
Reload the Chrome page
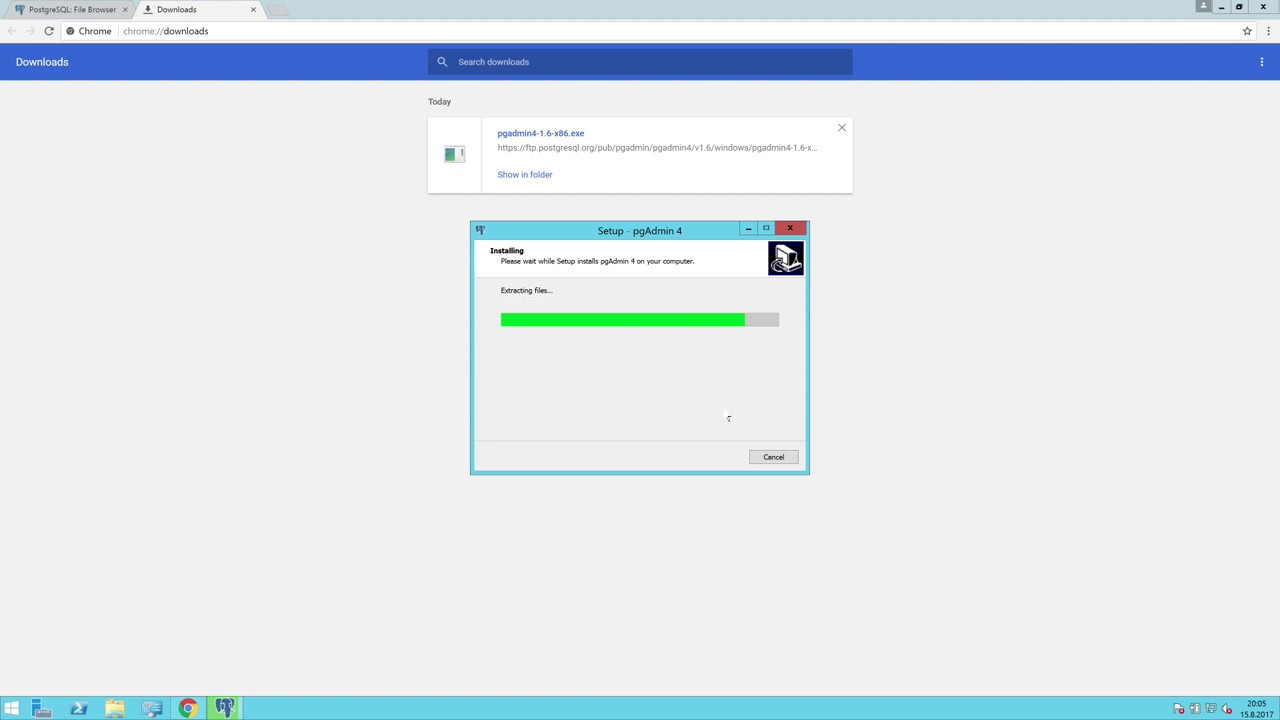(48, 31)
